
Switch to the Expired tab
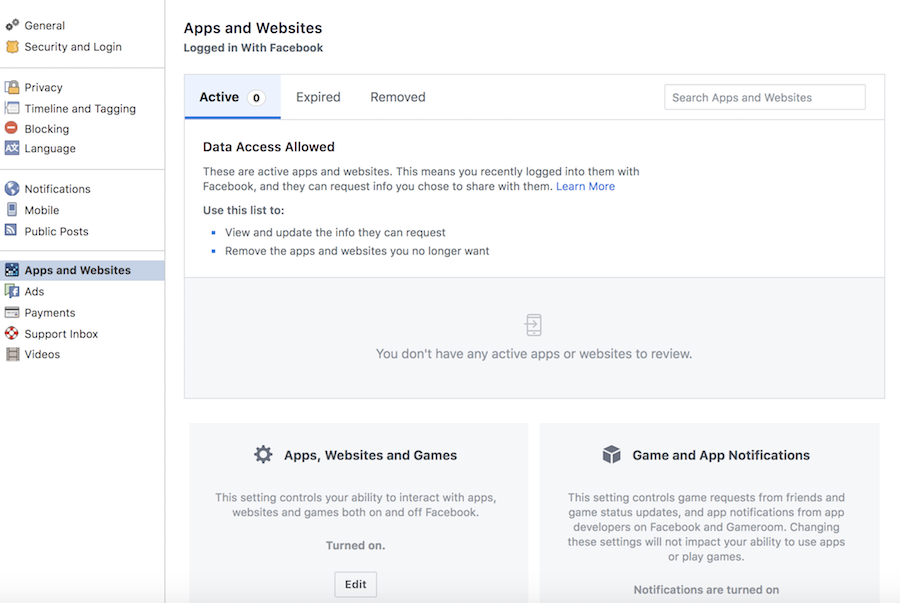(x=318, y=97)
